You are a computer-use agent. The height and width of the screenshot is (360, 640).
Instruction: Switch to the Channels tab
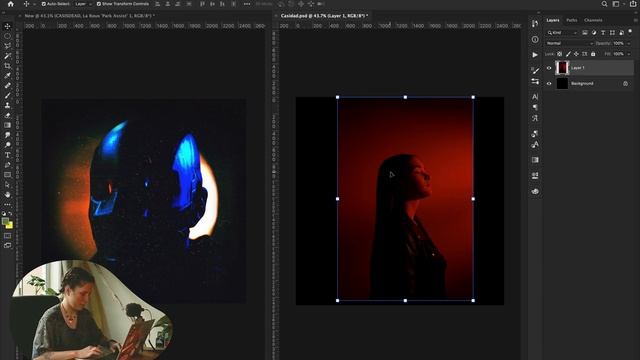point(593,20)
